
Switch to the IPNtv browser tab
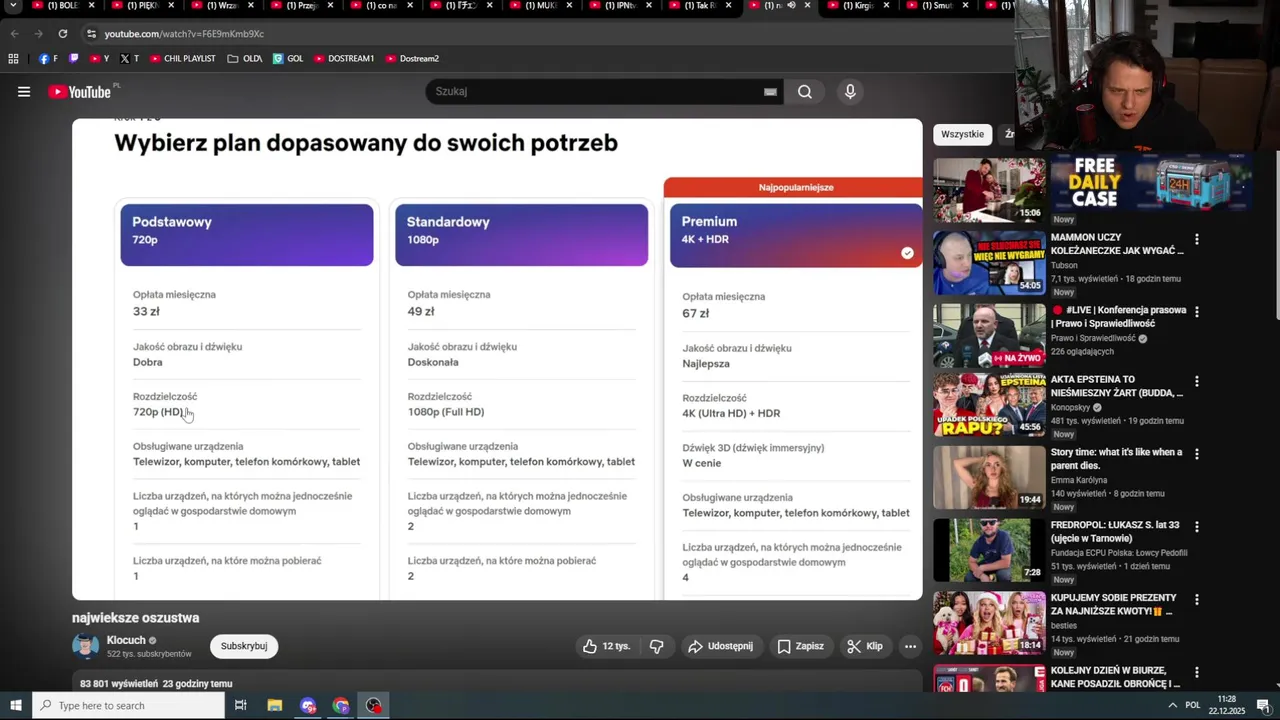point(620,6)
